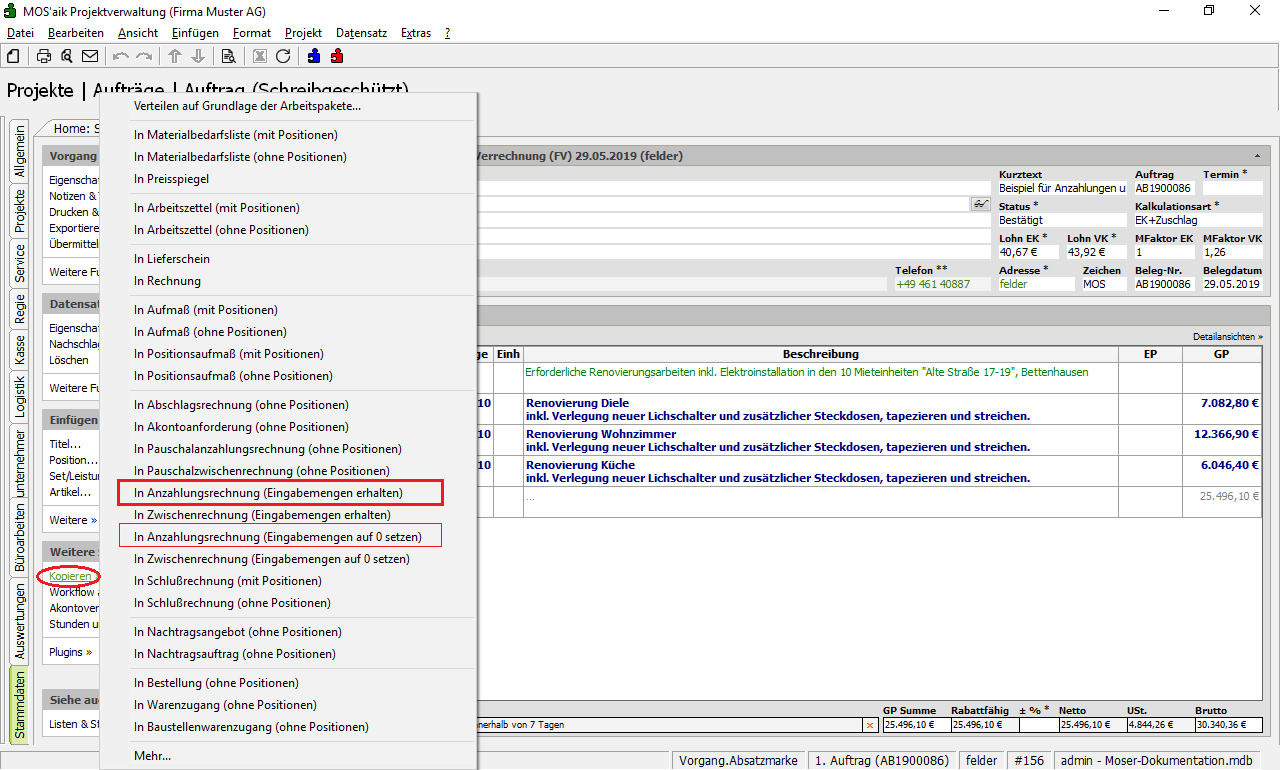Image resolution: width=1280 pixels, height=770 pixels.
Task: Choose In Schlußrechnung (mit Positionen)
Action: [228, 581]
